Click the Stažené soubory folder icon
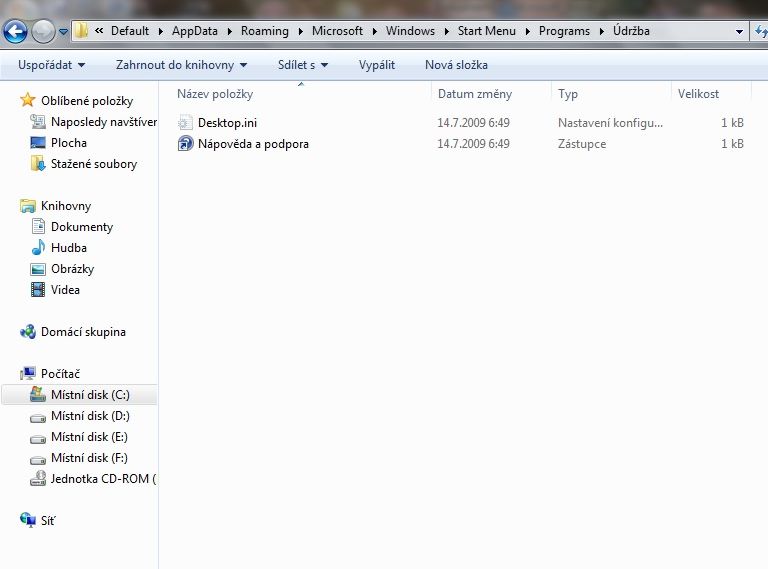 [38, 164]
